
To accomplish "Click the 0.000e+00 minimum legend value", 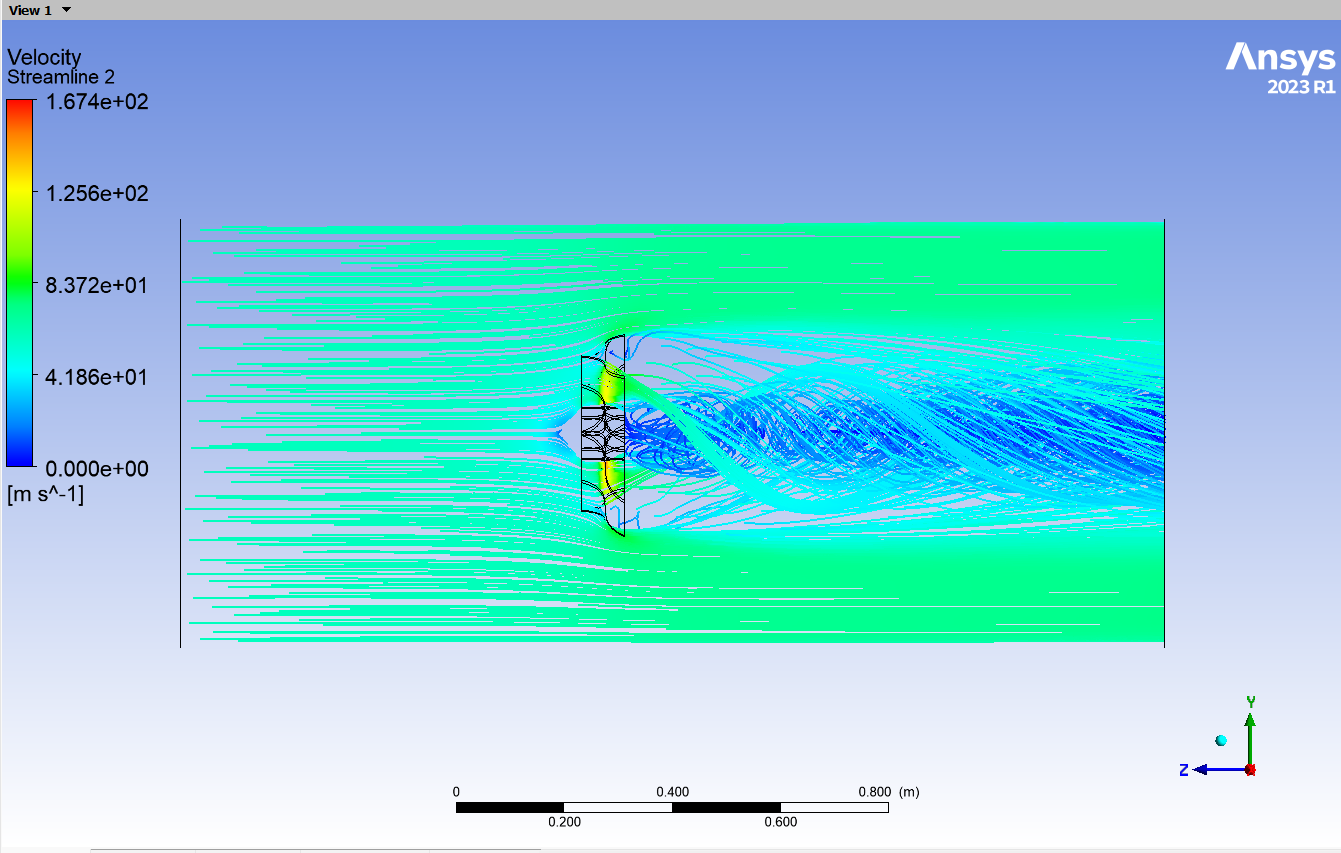I will tap(97, 468).
